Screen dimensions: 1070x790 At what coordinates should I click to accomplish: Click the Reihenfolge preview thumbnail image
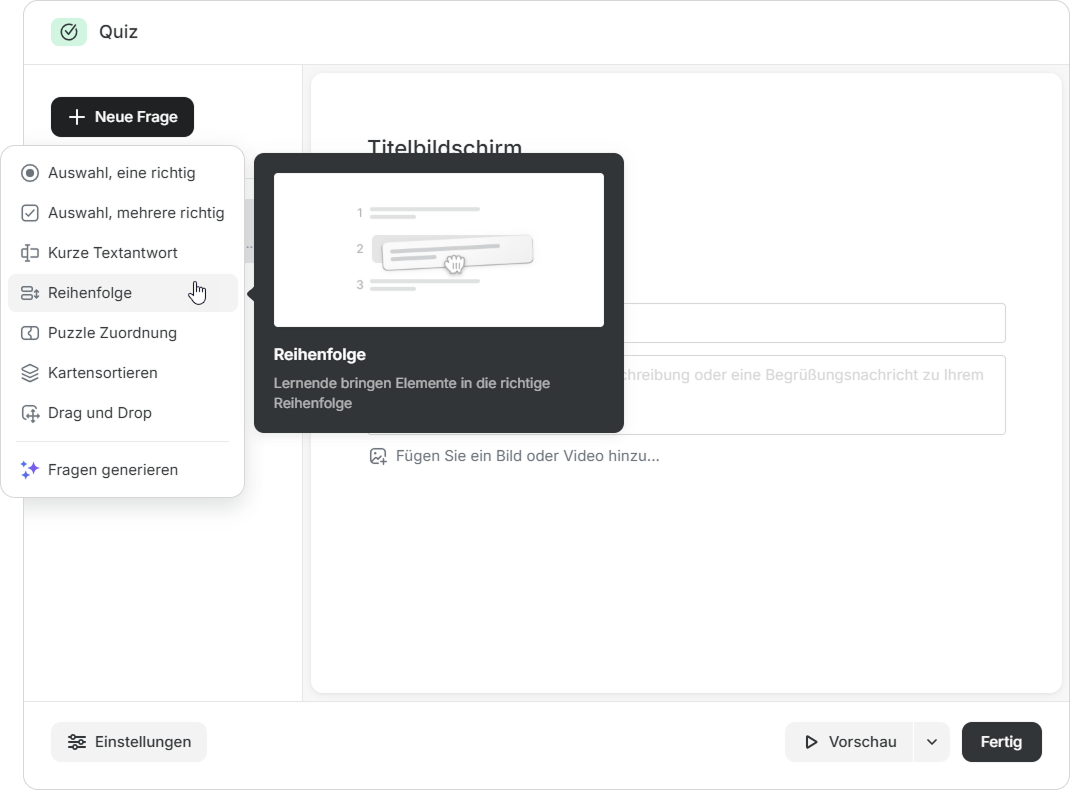438,250
